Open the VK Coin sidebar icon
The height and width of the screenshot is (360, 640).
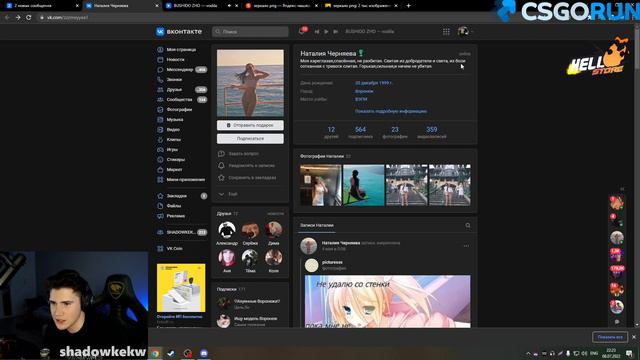pyautogui.click(x=160, y=249)
